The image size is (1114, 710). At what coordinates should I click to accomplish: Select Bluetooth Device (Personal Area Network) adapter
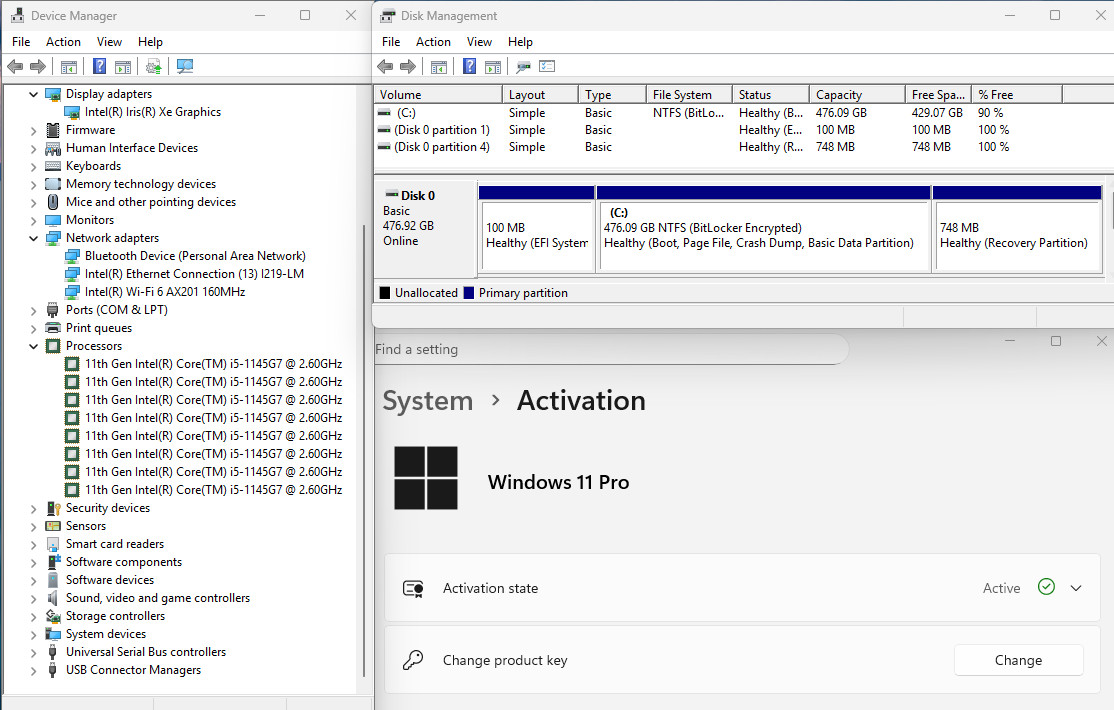tap(195, 256)
